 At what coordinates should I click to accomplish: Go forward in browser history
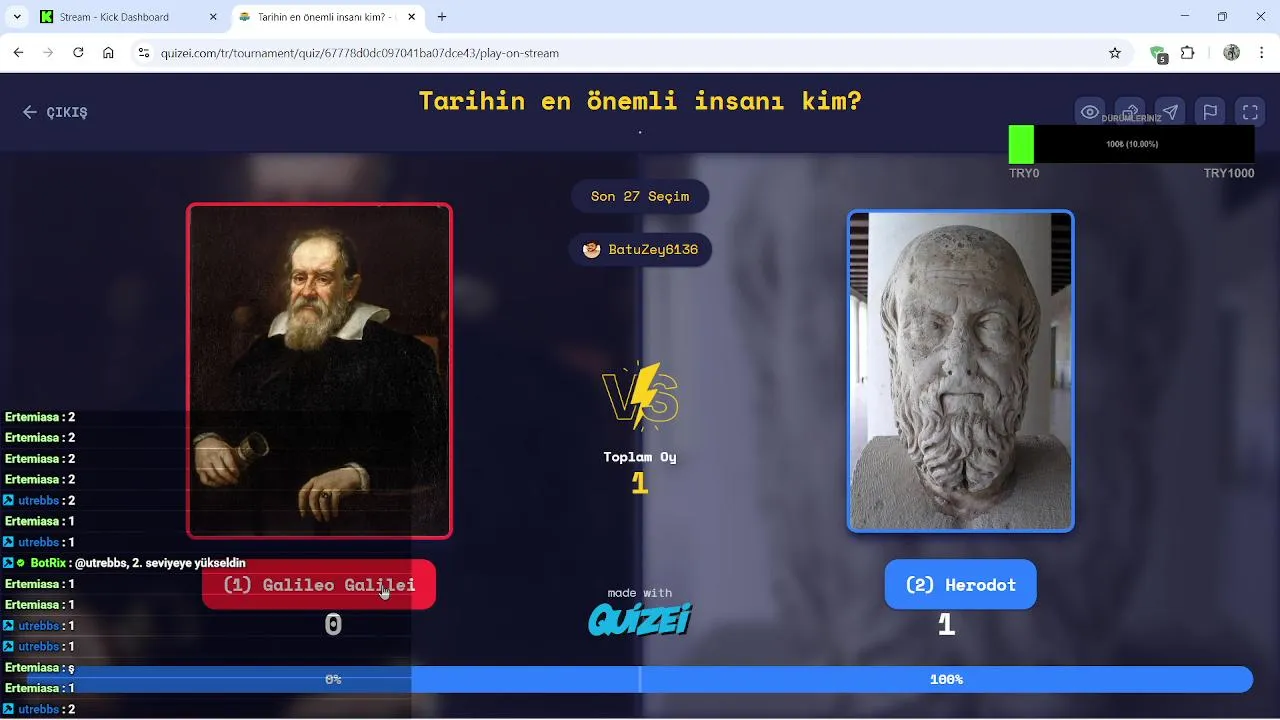coord(48,53)
